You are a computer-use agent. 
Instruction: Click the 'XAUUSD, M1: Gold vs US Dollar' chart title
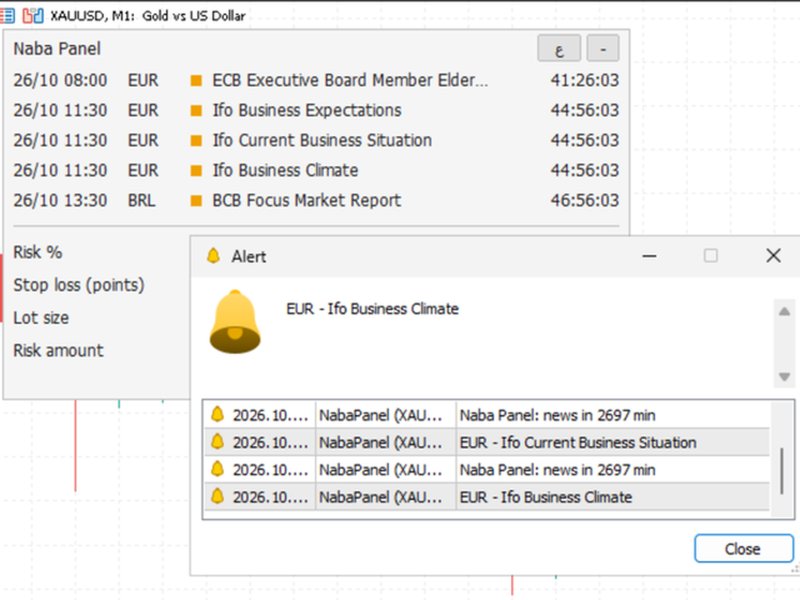pos(148,16)
